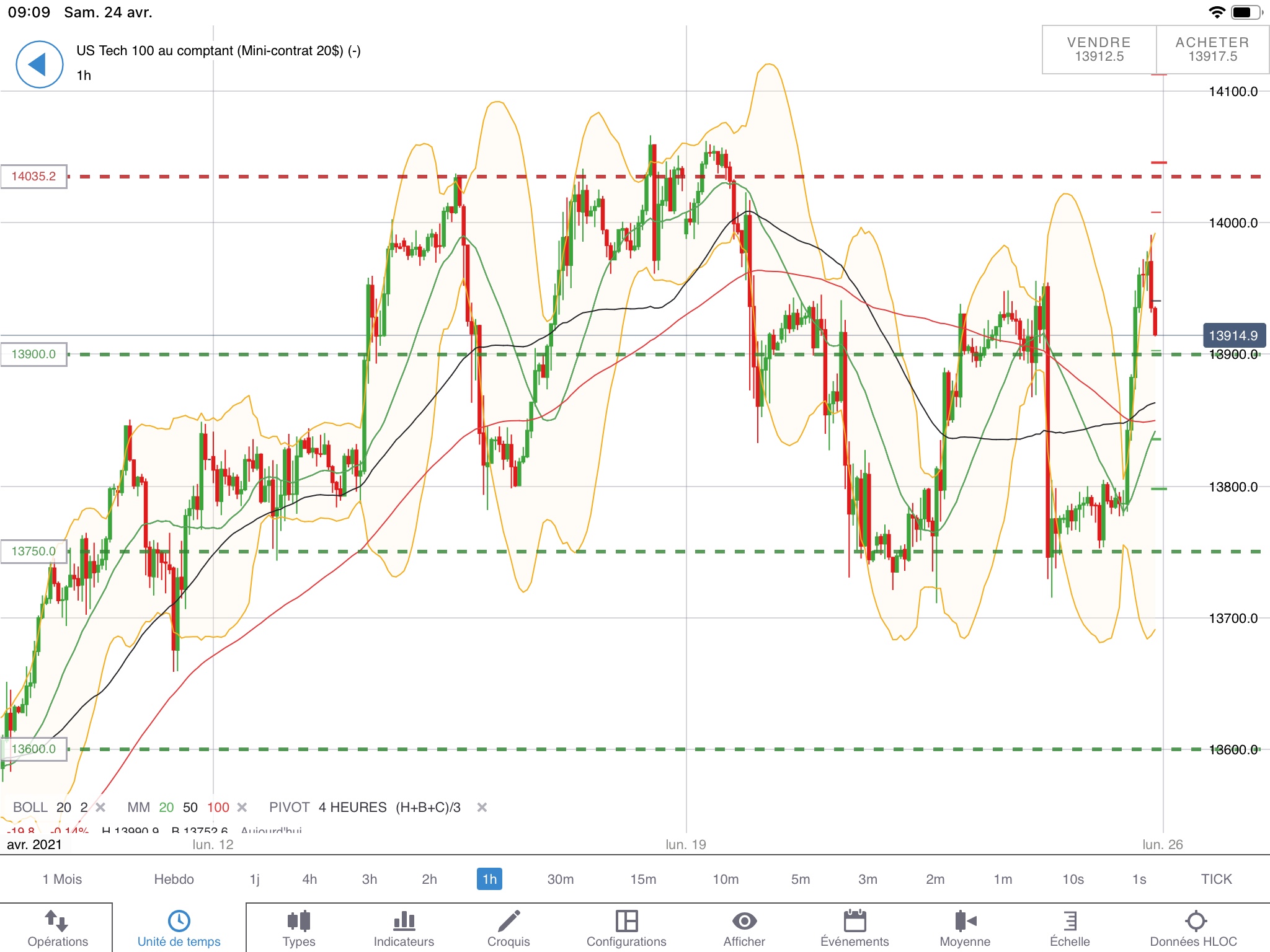Open the Types candlestick icon
The image size is (1270, 952).
coord(298,928)
